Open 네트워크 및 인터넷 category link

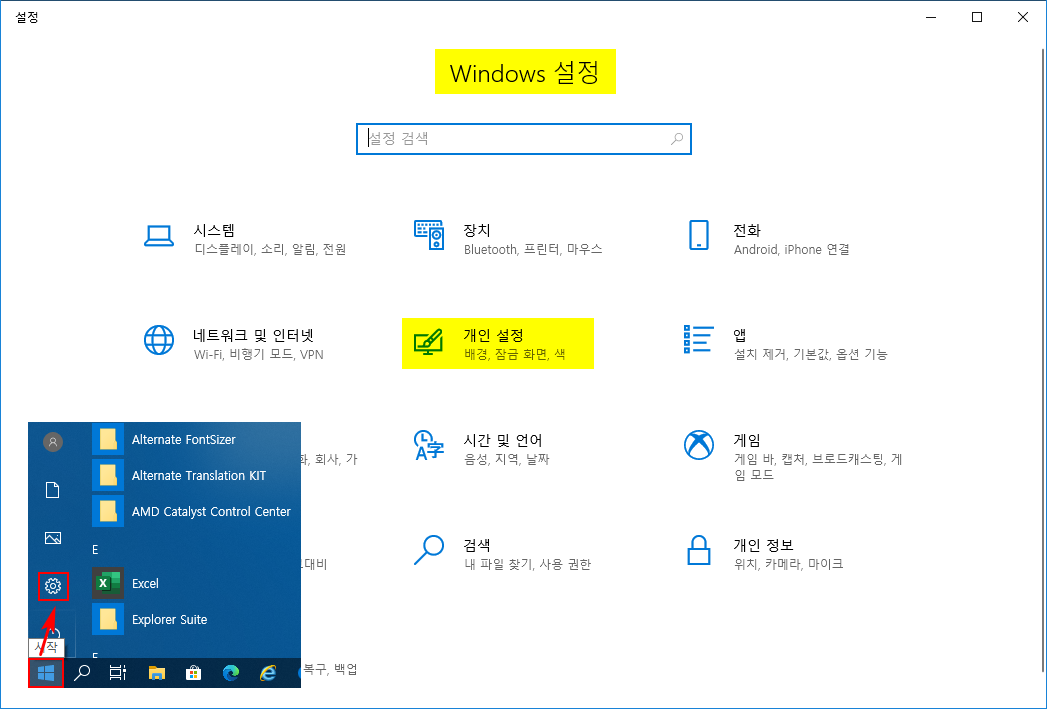[x=253, y=335]
